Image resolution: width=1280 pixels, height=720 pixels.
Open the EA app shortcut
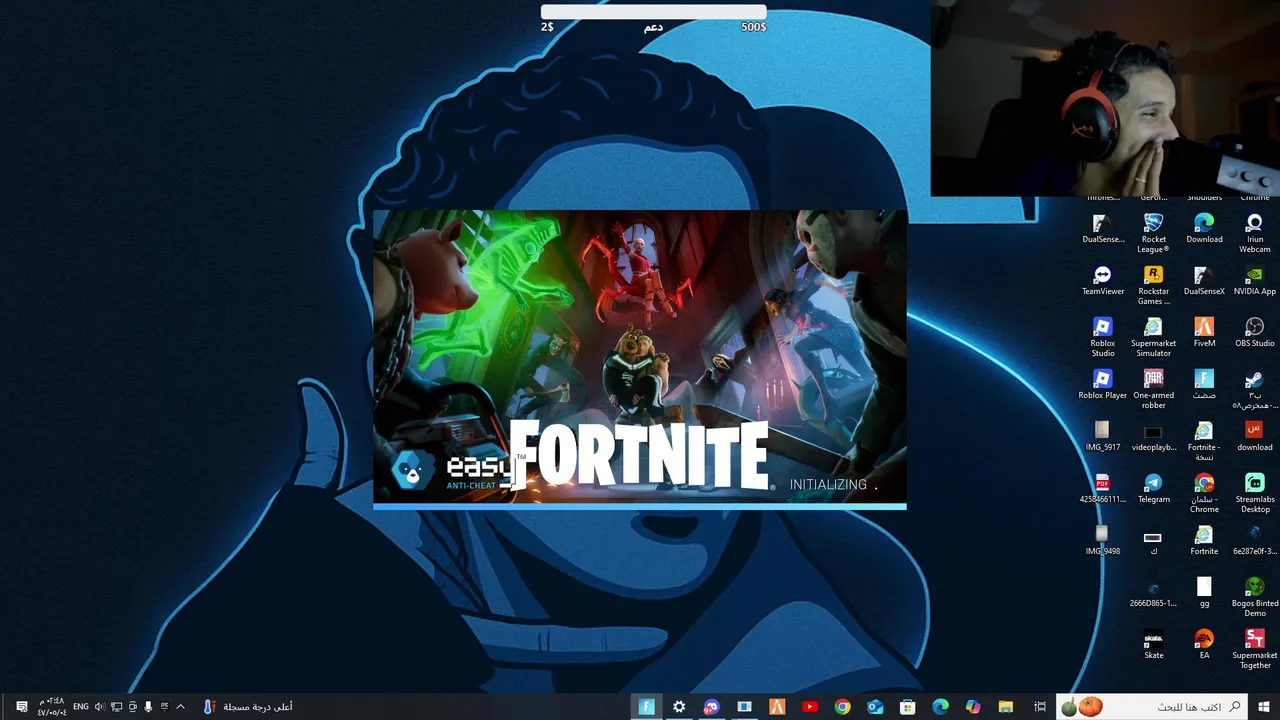coord(1204,645)
